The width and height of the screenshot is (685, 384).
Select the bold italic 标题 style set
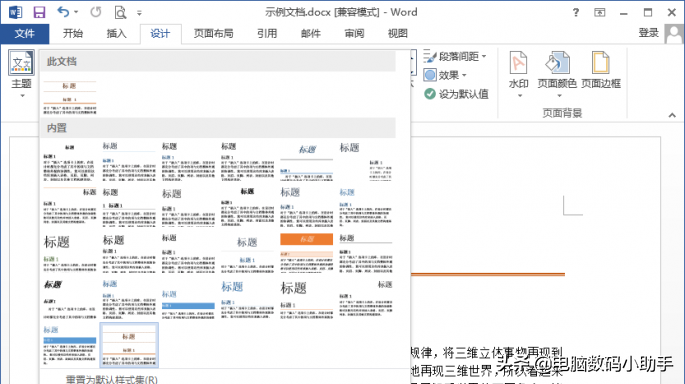tap(69, 300)
